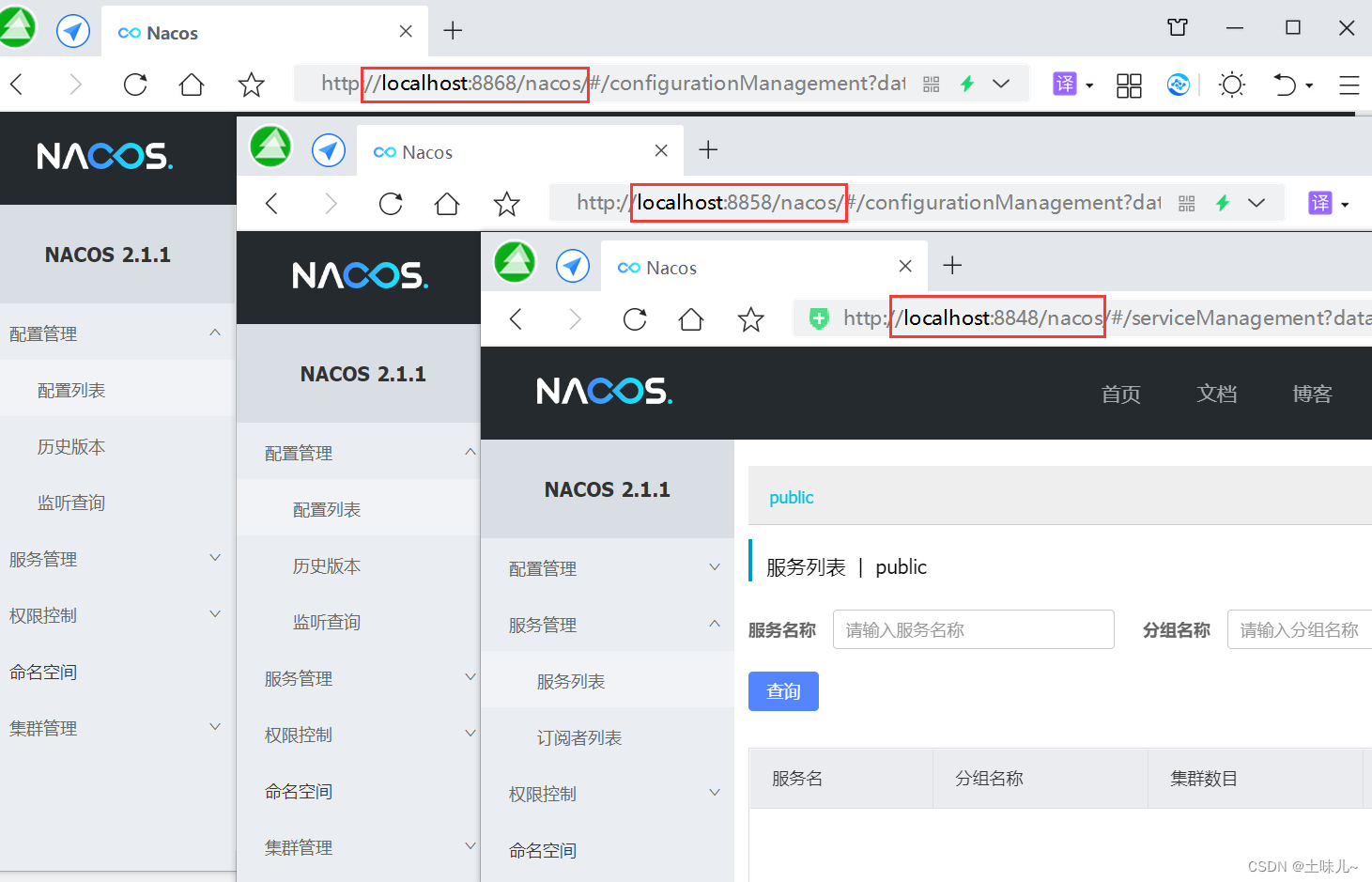Click blue compass icon in front window tab bar
1372x882 pixels.
pos(573,266)
